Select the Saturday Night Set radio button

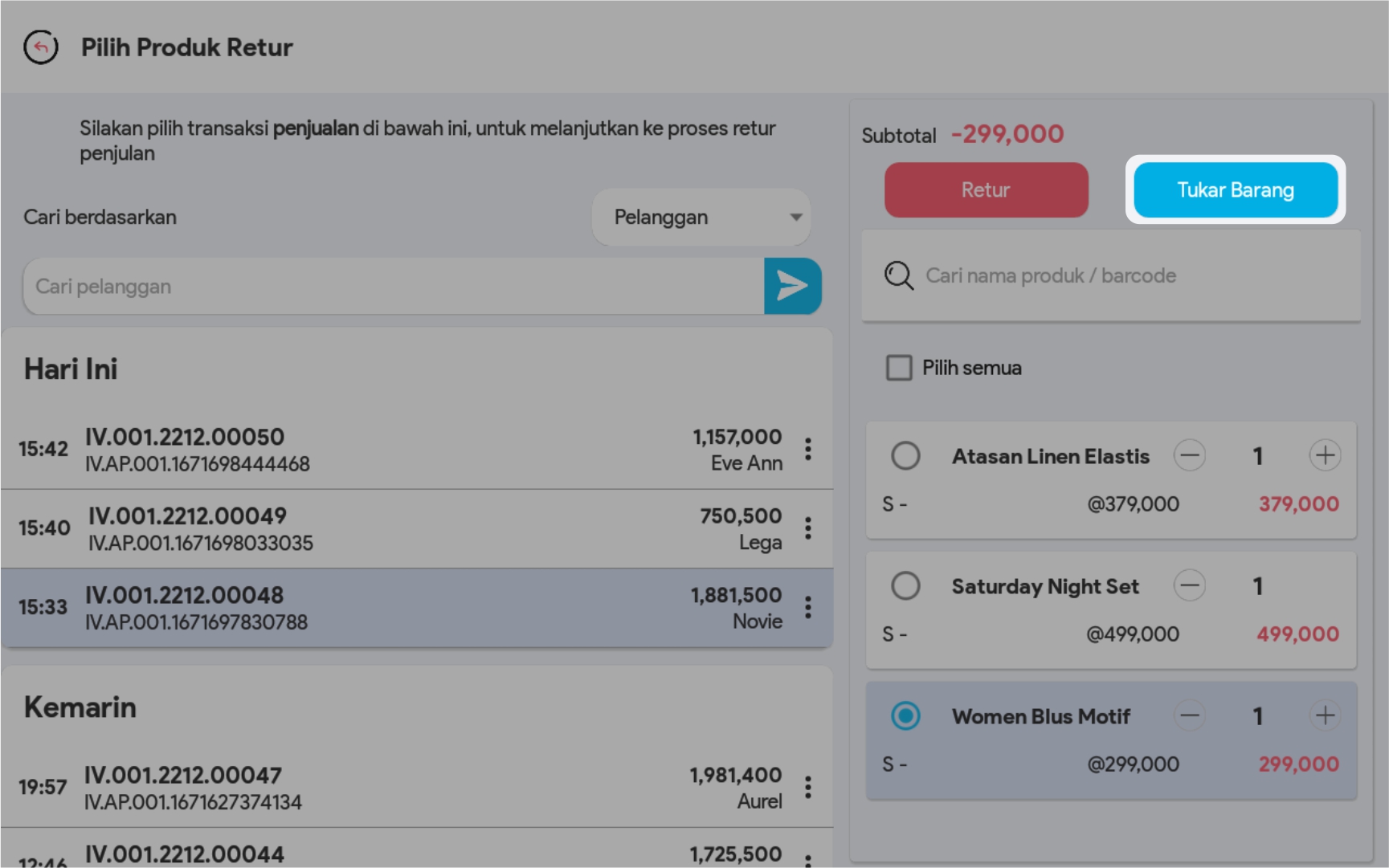pyautogui.click(x=905, y=586)
